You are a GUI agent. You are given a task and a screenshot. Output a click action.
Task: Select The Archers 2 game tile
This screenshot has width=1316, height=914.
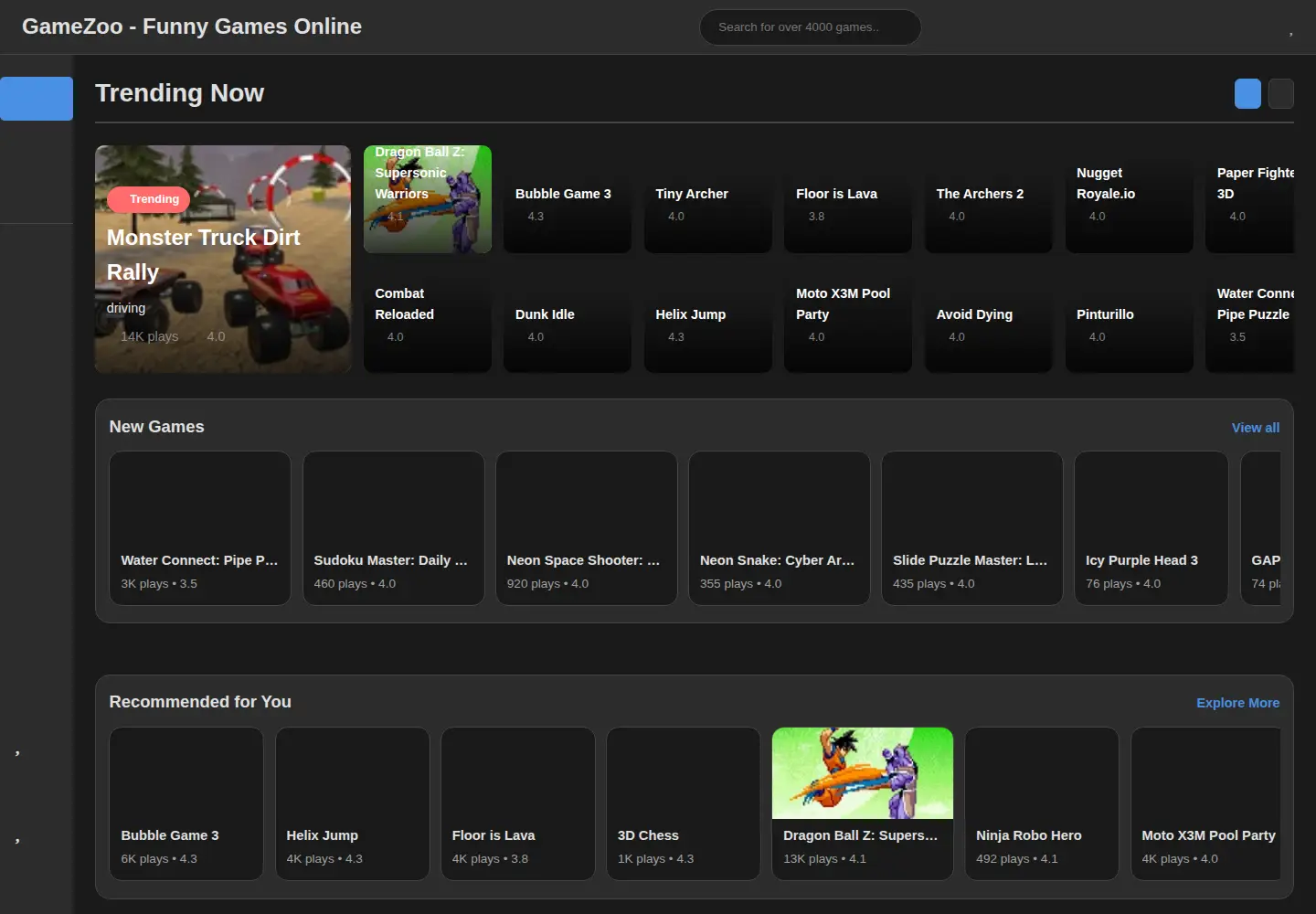point(989,199)
